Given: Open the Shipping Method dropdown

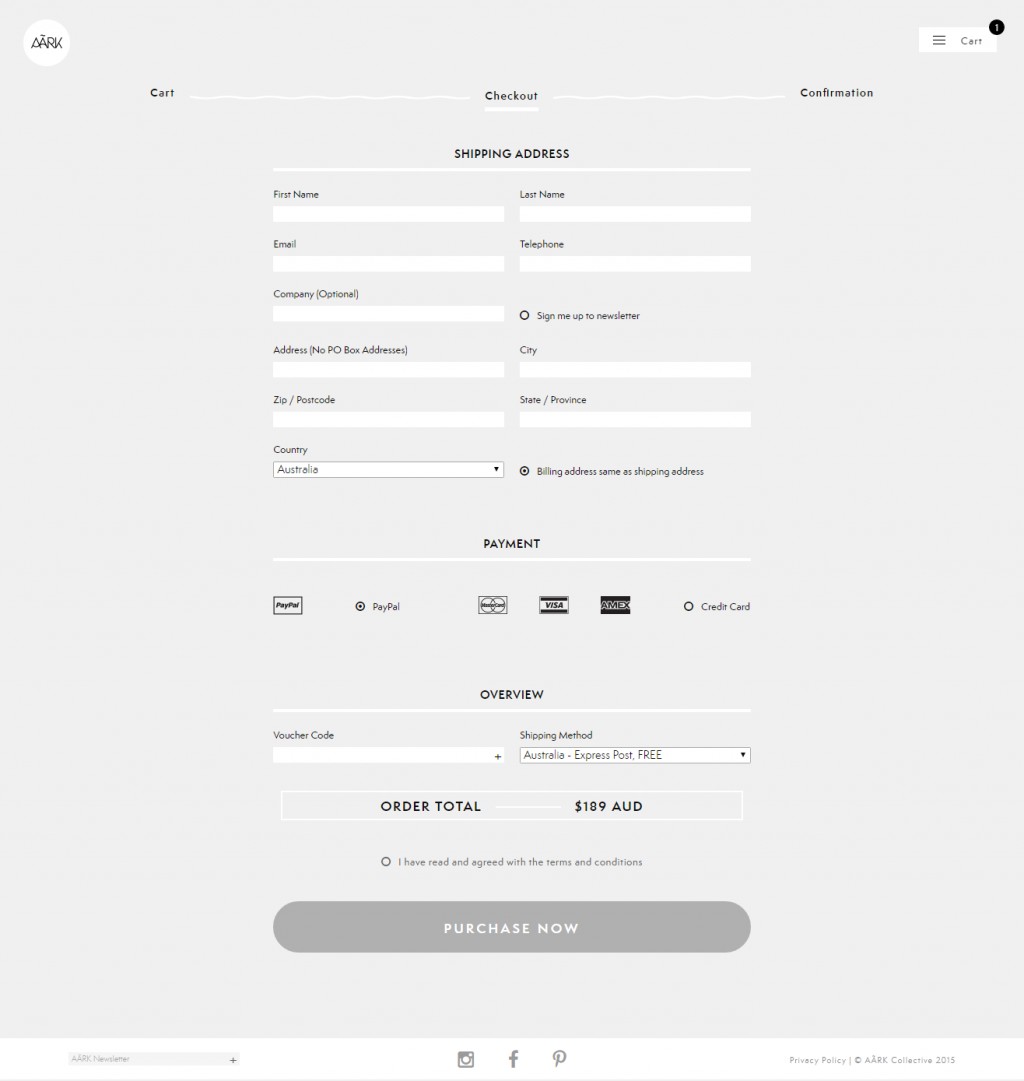Looking at the screenshot, I should [634, 755].
